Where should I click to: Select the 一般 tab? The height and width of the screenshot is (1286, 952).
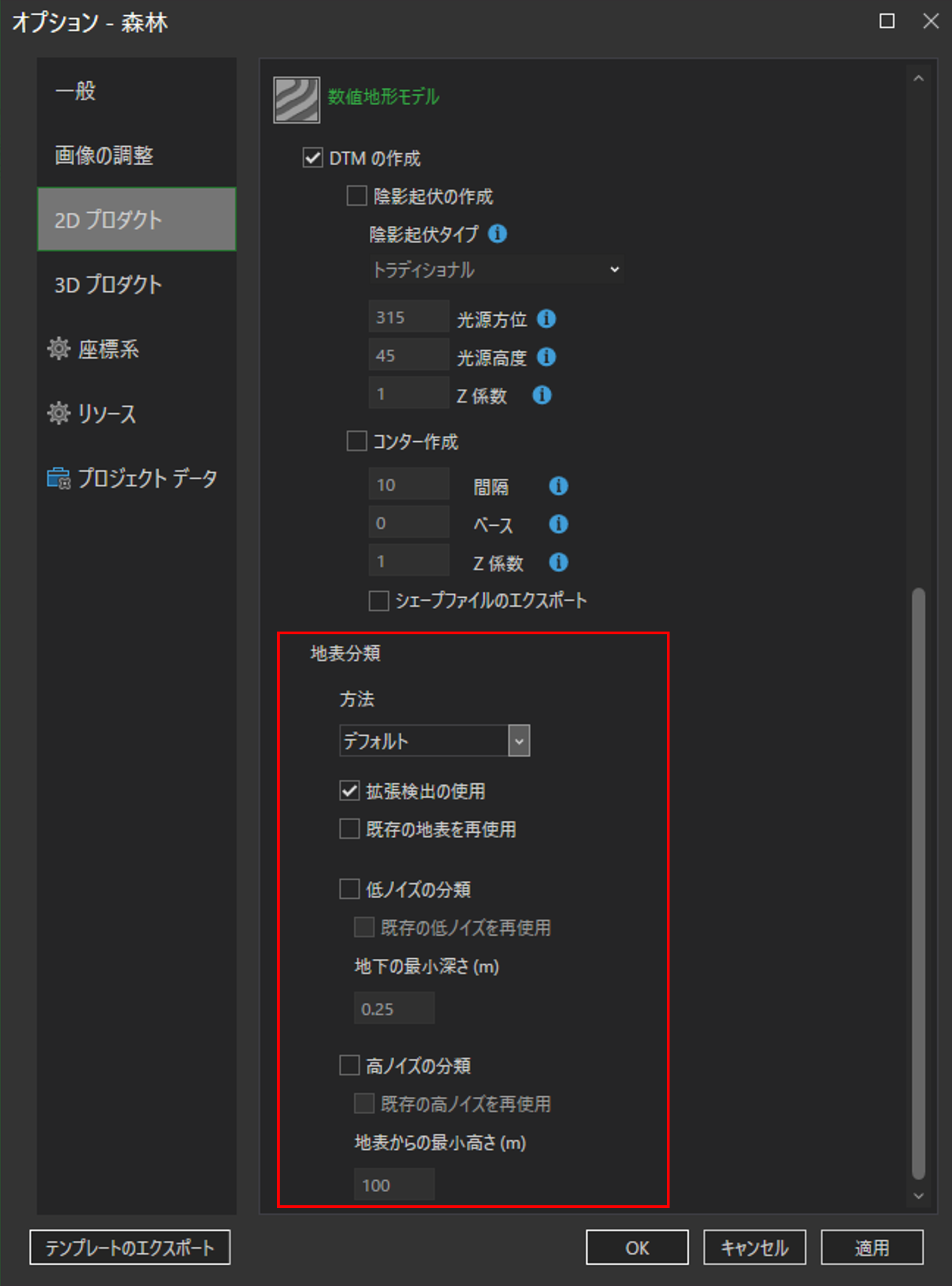(136, 91)
